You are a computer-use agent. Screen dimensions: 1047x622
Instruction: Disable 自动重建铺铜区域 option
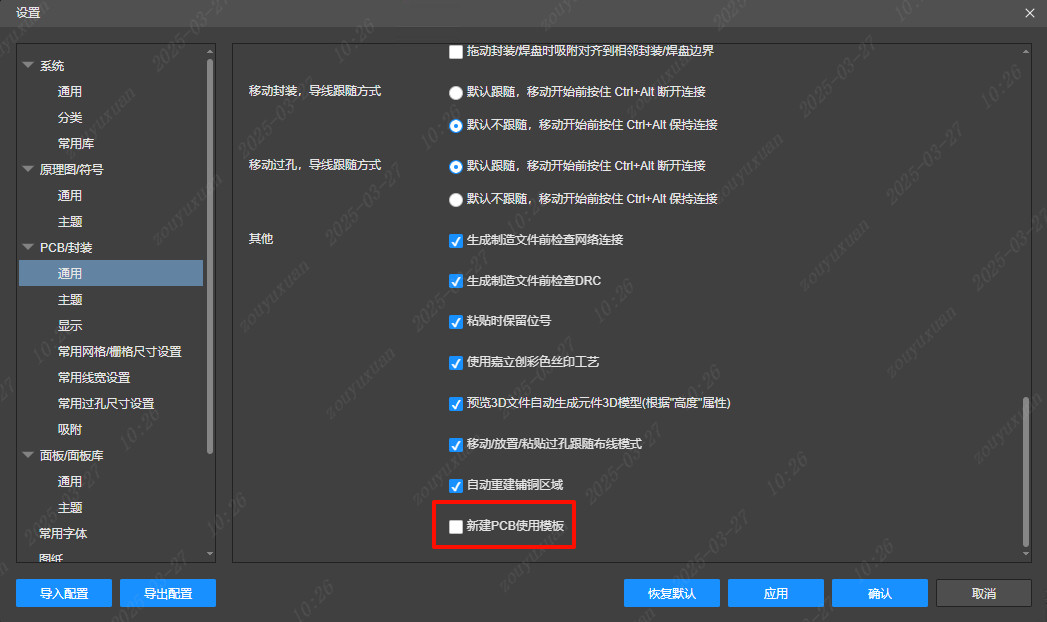click(x=456, y=485)
